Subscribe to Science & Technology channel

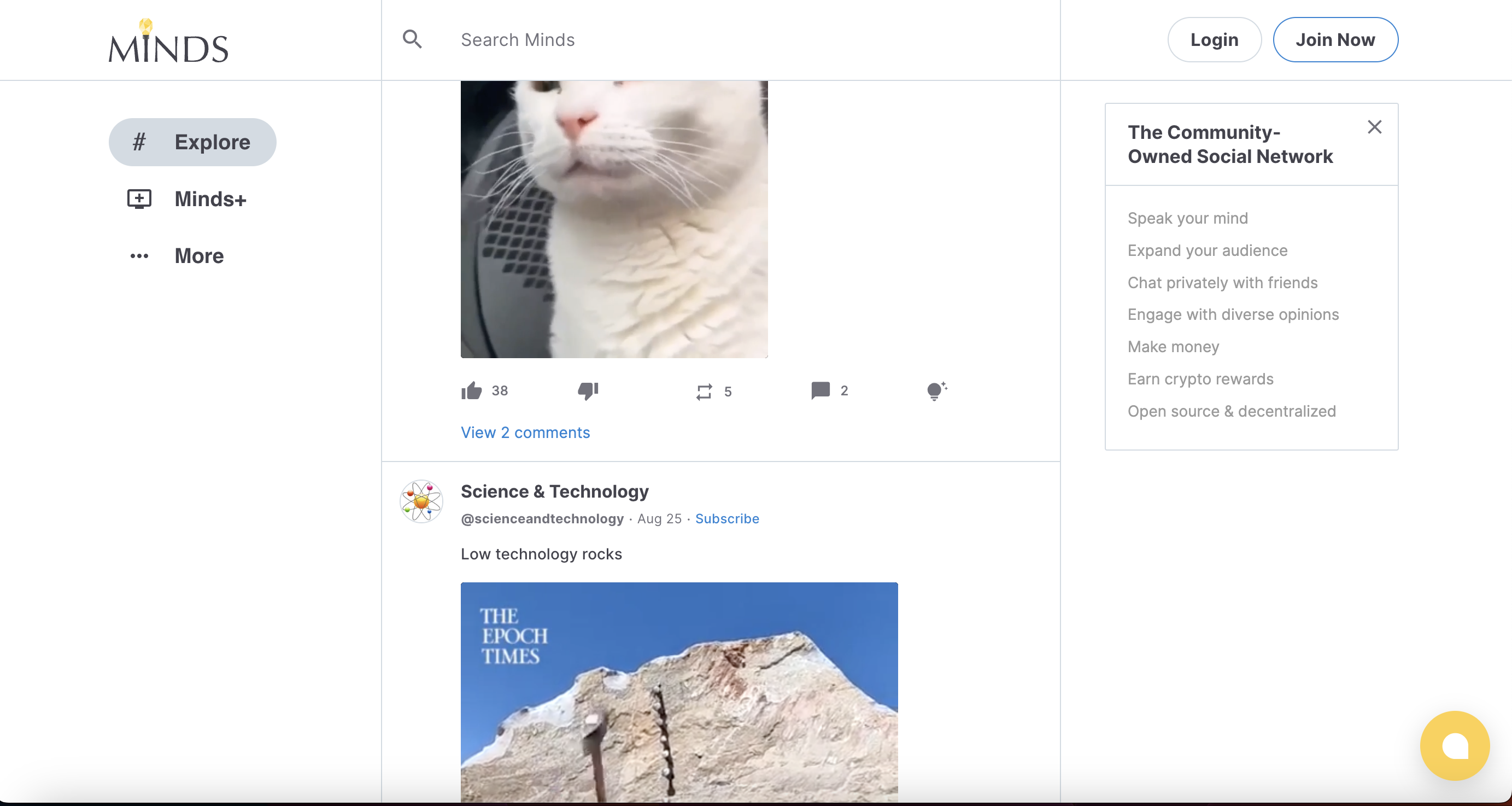pos(726,518)
